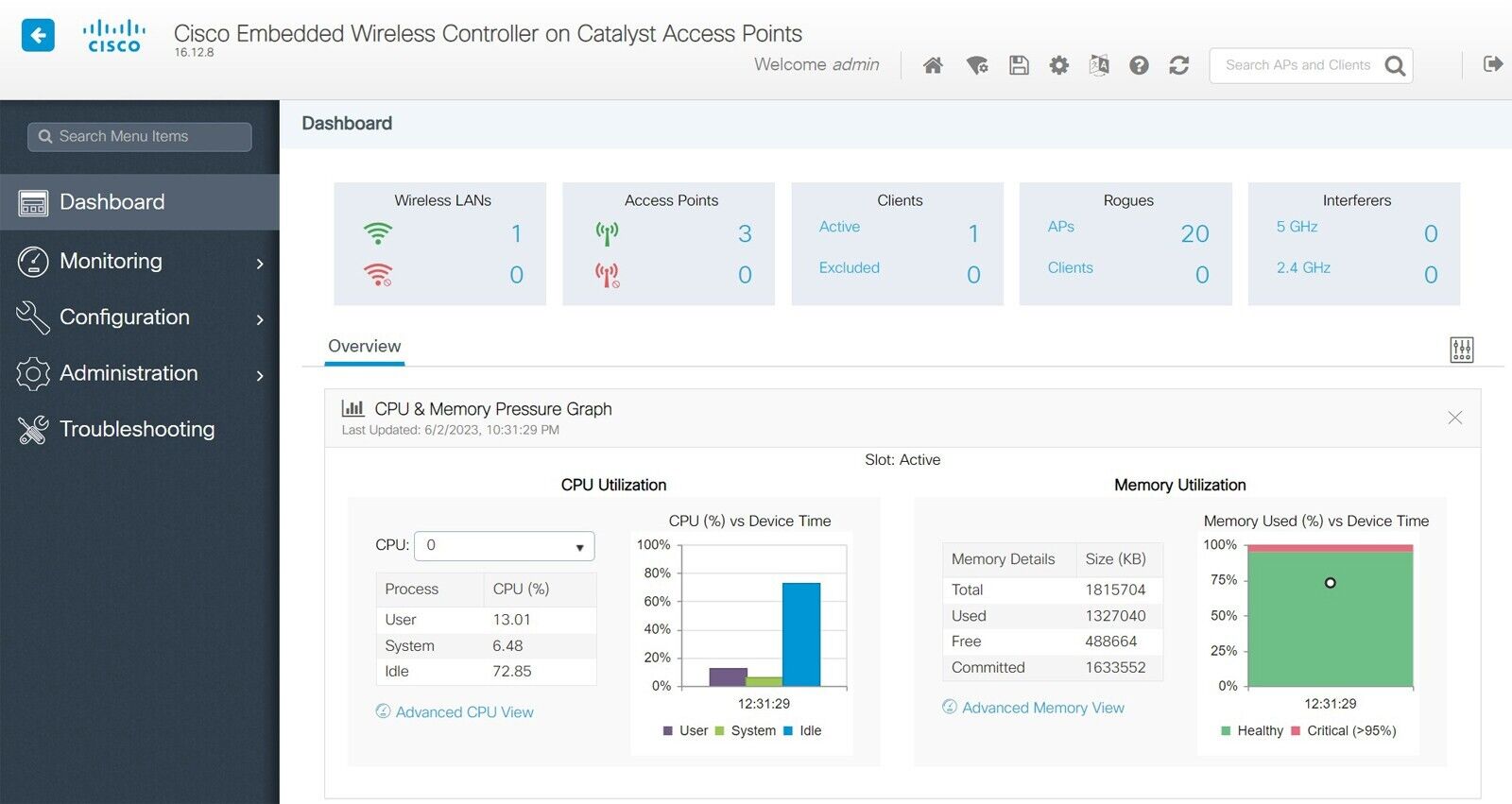Click the Save Configuration floppy icon
The width and height of the screenshot is (1512, 804).
[x=1019, y=65]
